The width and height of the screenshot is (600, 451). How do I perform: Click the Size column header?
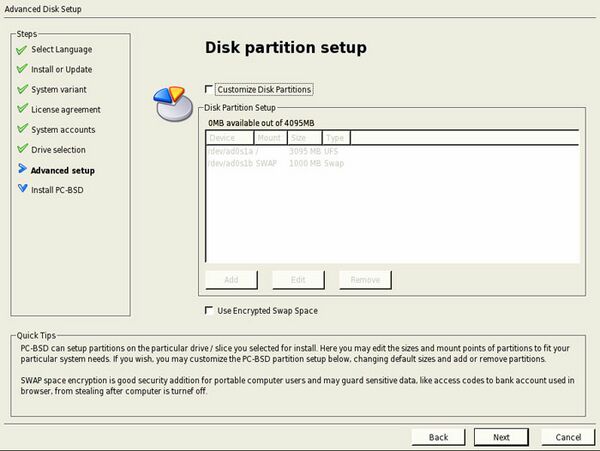tap(304, 138)
